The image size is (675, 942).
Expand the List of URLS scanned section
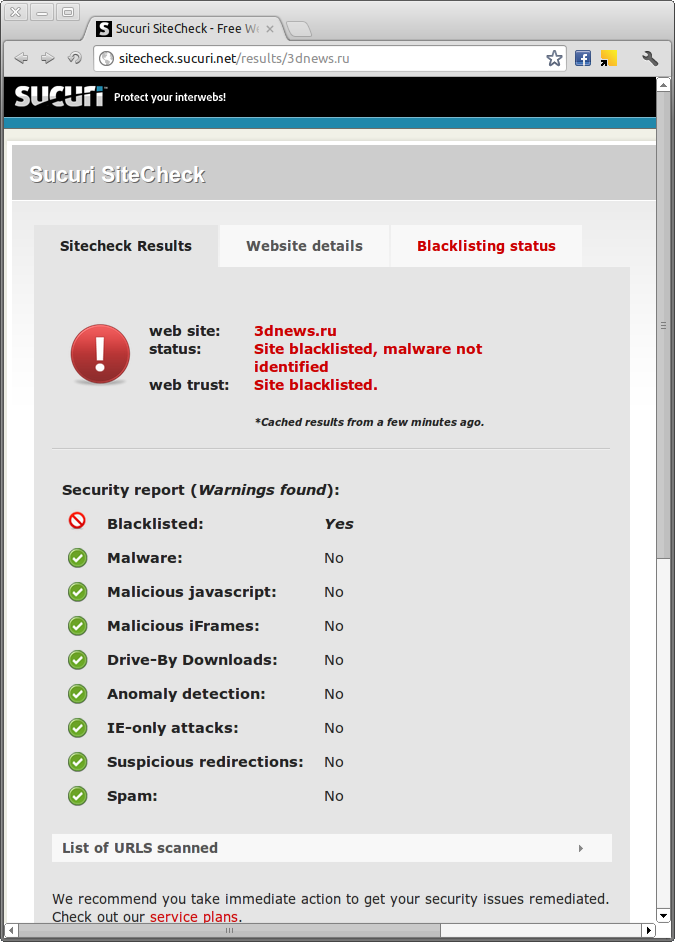(331, 848)
